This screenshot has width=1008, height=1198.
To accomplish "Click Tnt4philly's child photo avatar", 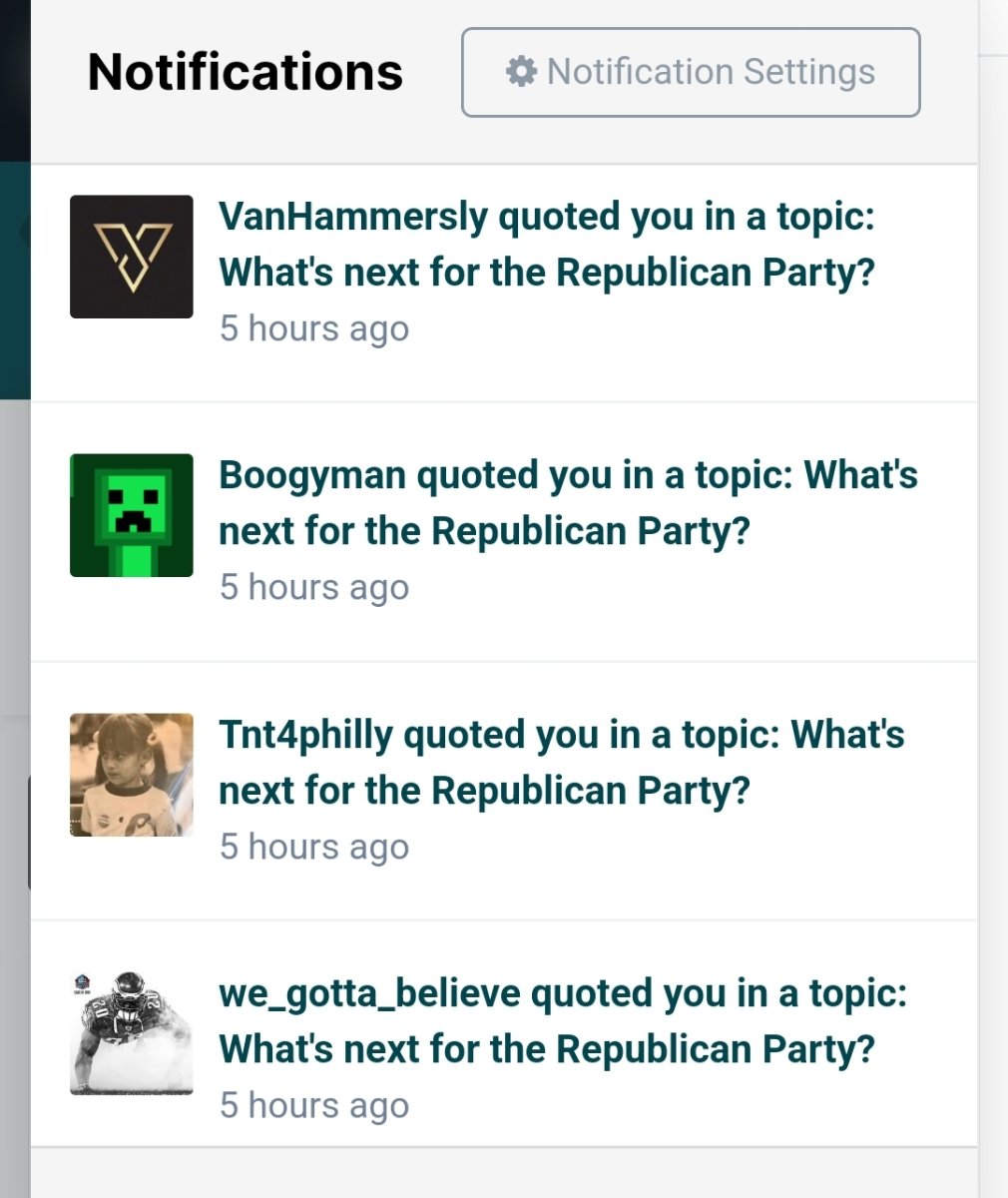I will [131, 775].
